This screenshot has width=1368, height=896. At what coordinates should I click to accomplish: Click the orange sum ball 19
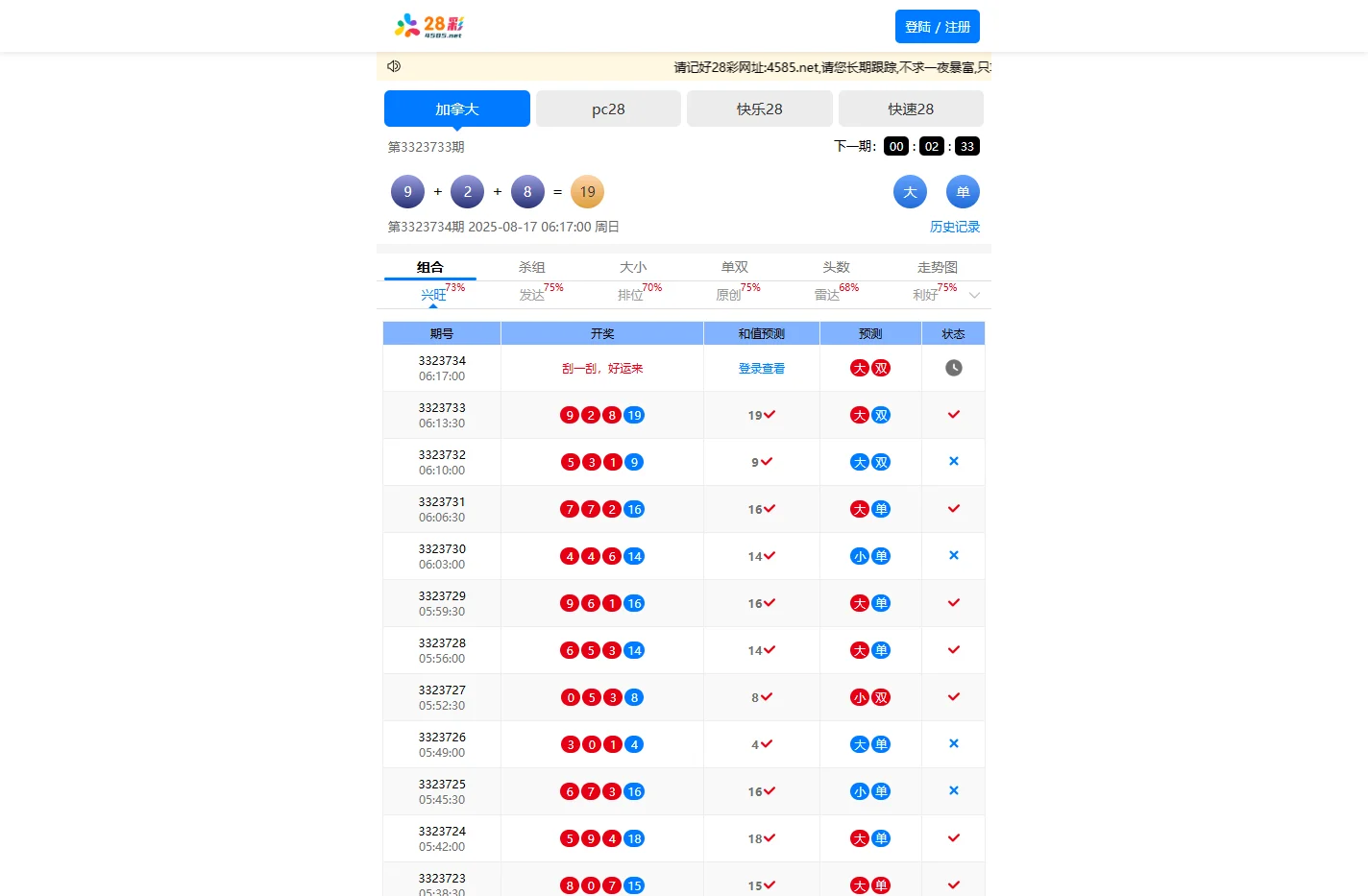click(x=587, y=192)
